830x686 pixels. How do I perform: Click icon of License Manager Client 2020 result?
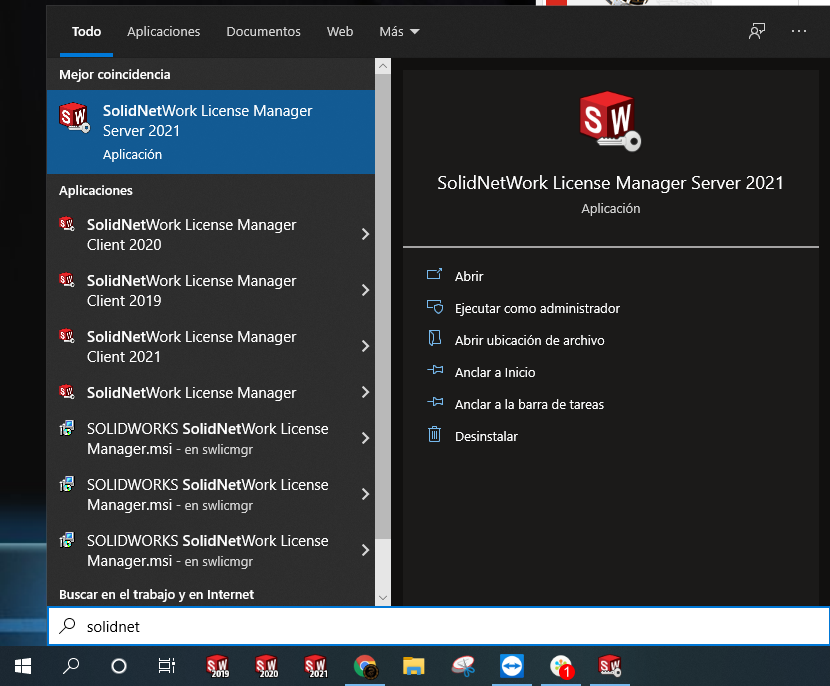pyautogui.click(x=67, y=224)
